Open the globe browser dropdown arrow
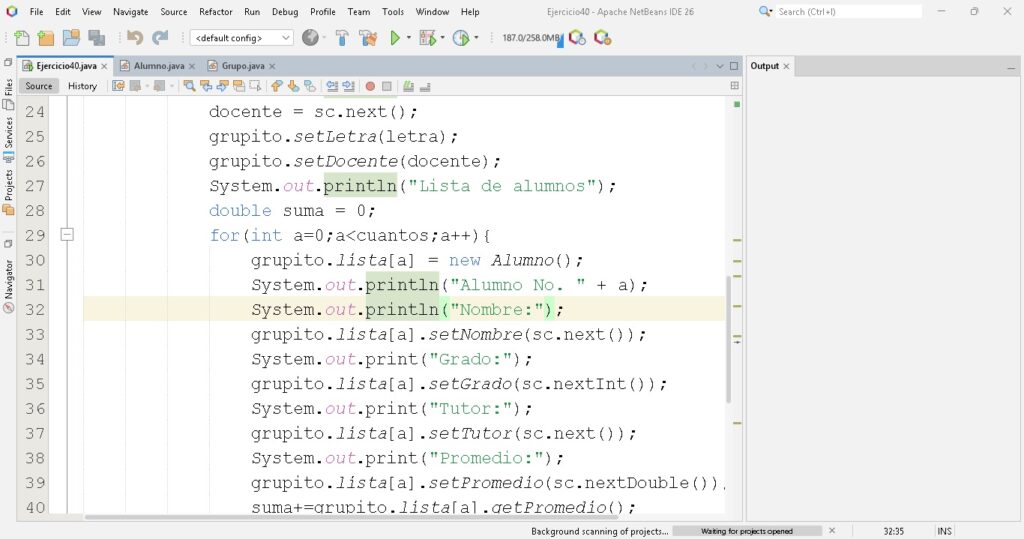Screen dimensions: 1024x539 click(x=324, y=38)
